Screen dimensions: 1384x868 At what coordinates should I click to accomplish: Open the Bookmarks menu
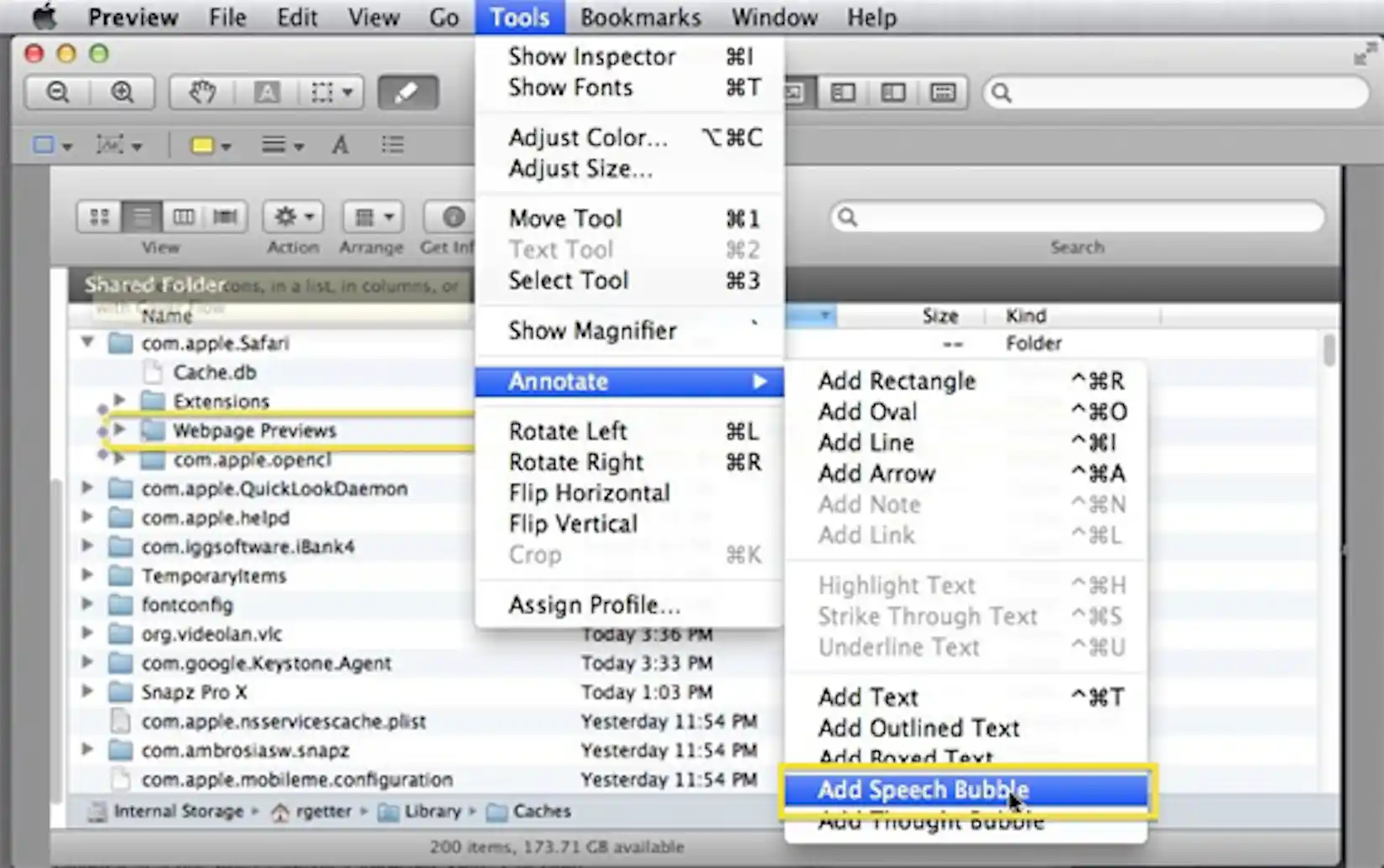[x=640, y=17]
